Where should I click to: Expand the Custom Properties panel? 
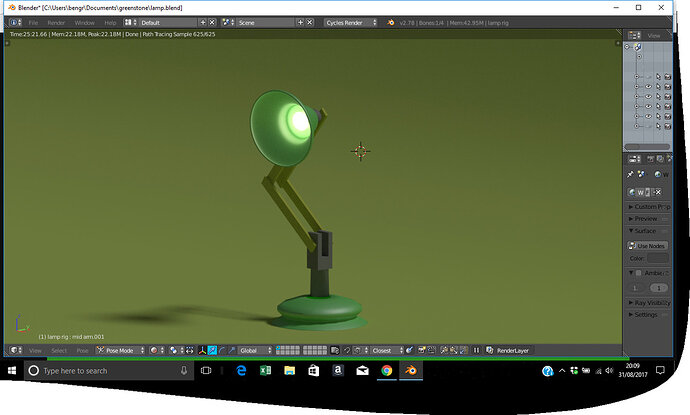click(649, 206)
